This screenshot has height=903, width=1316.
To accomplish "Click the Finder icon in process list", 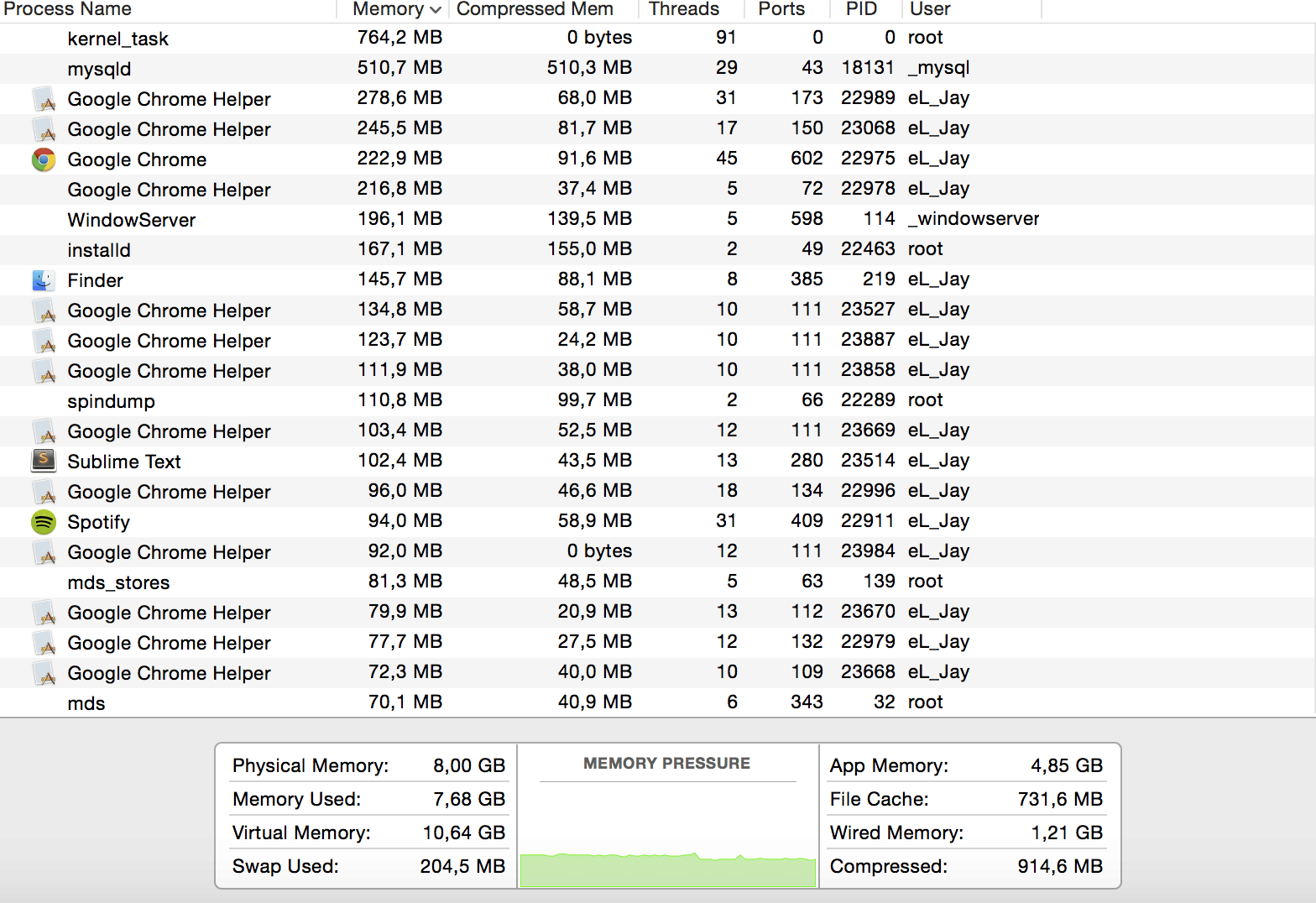I will coord(44,280).
